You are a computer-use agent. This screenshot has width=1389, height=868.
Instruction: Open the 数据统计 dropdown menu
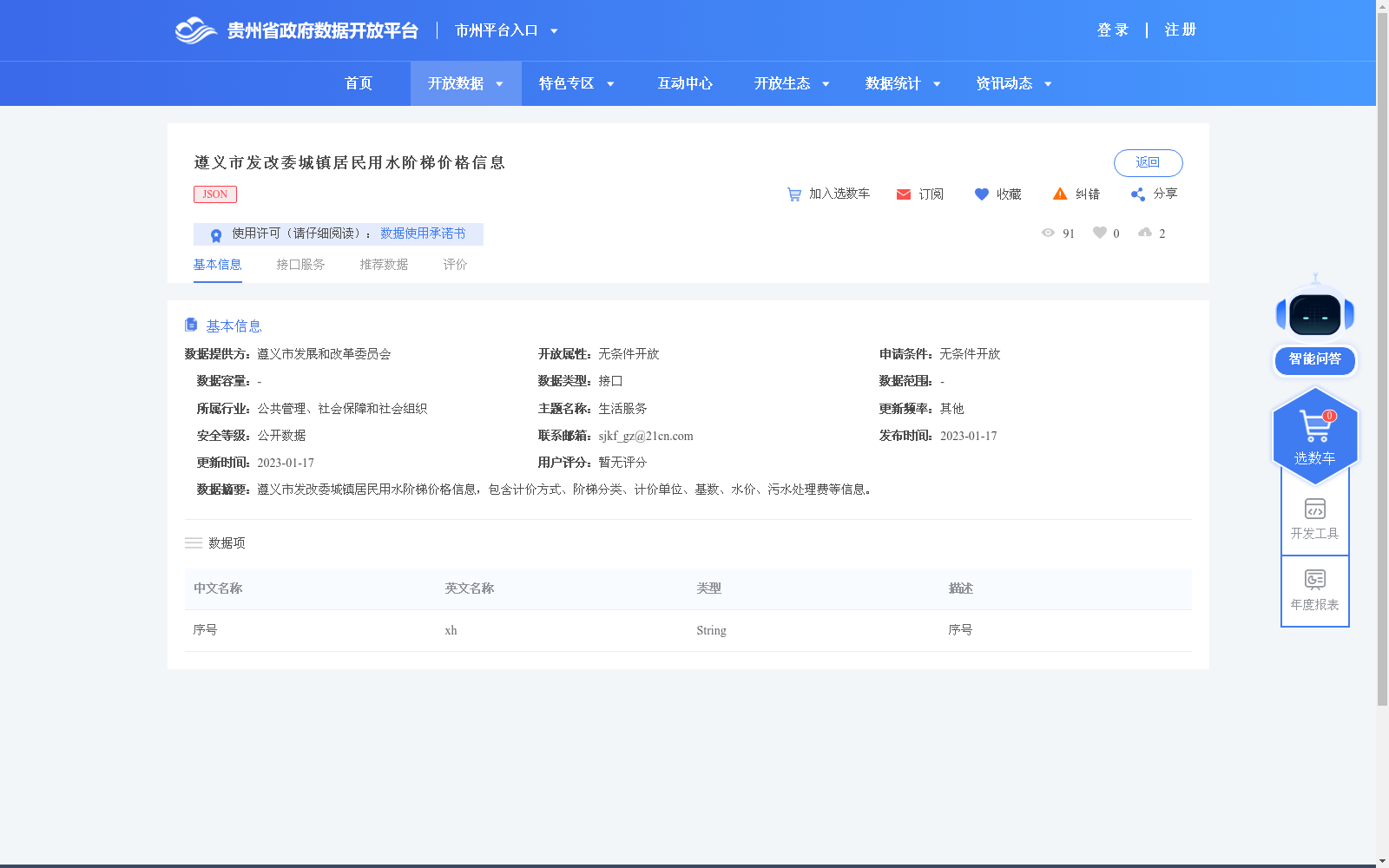click(901, 83)
